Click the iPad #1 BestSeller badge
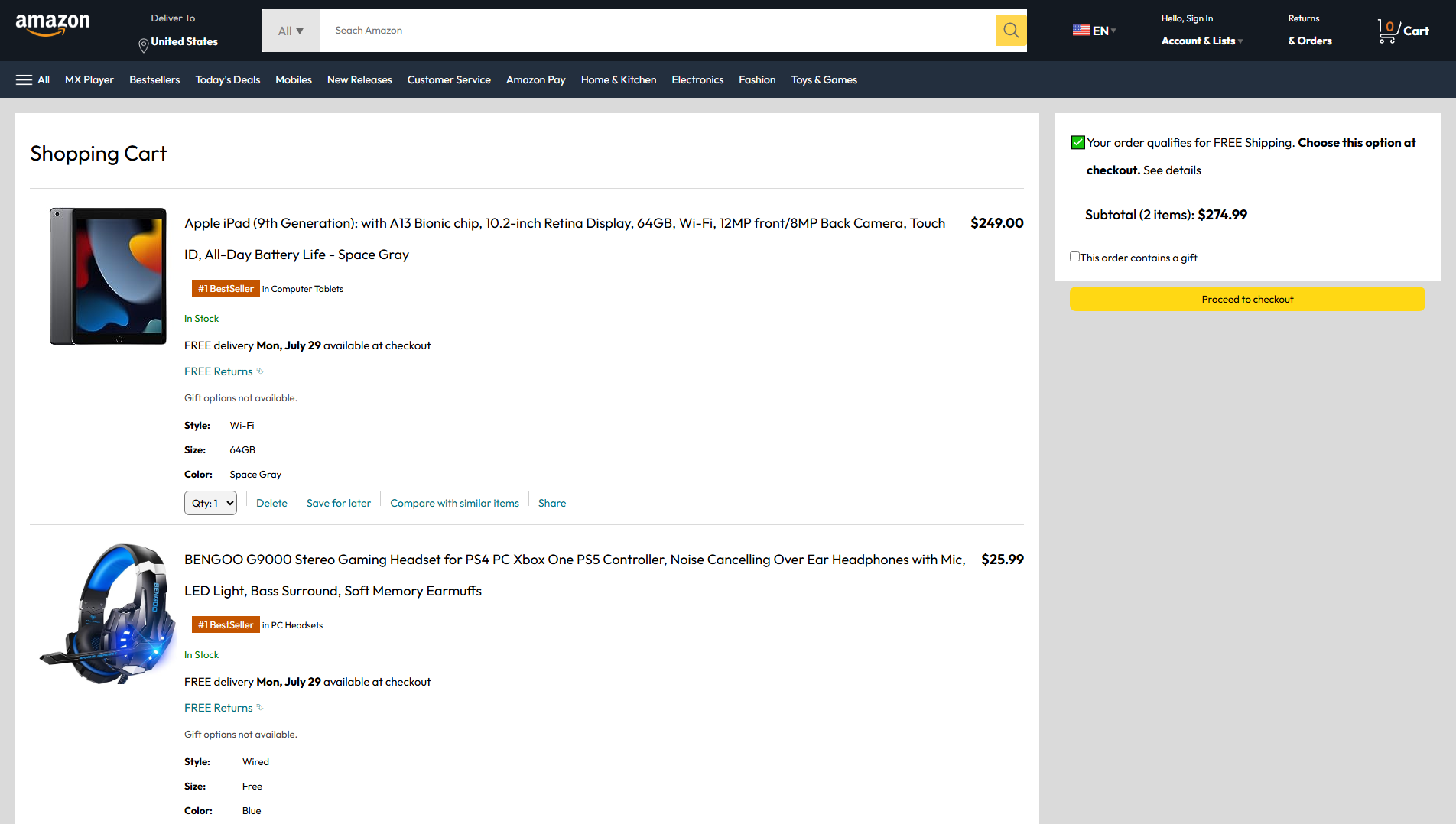The height and width of the screenshot is (824, 1456). [226, 288]
